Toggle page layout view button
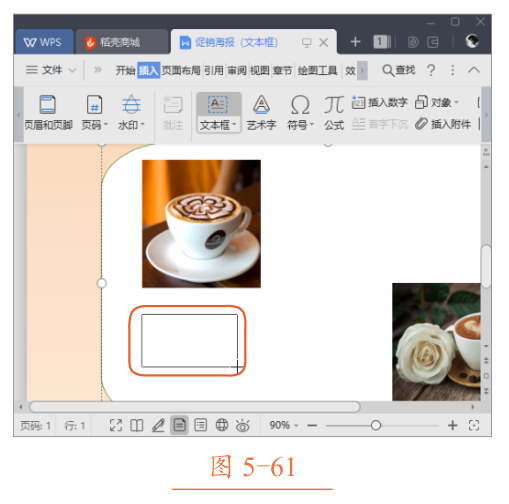The width and height of the screenshot is (509, 504). (x=179, y=425)
